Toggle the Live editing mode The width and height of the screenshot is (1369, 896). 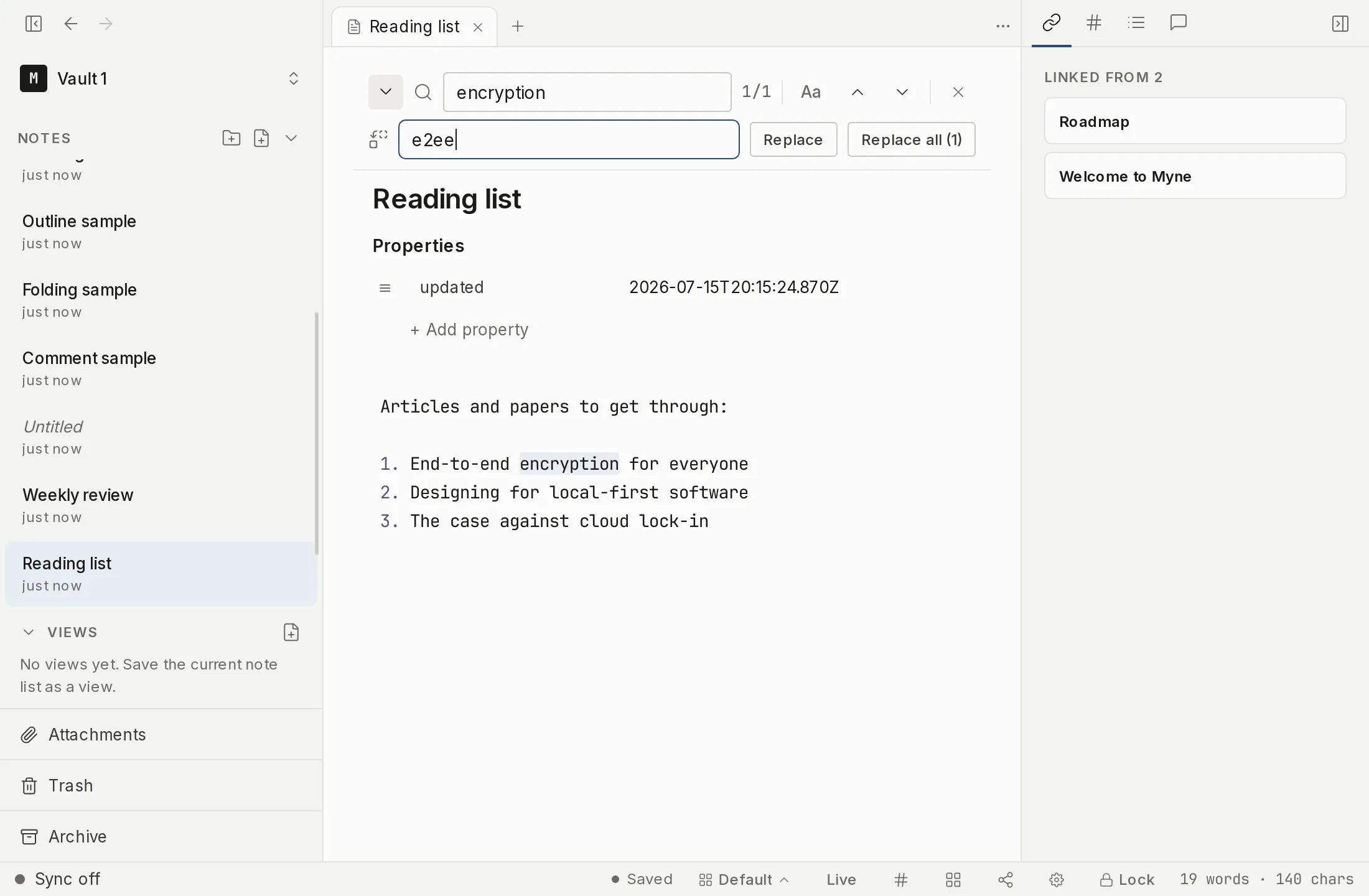click(841, 880)
